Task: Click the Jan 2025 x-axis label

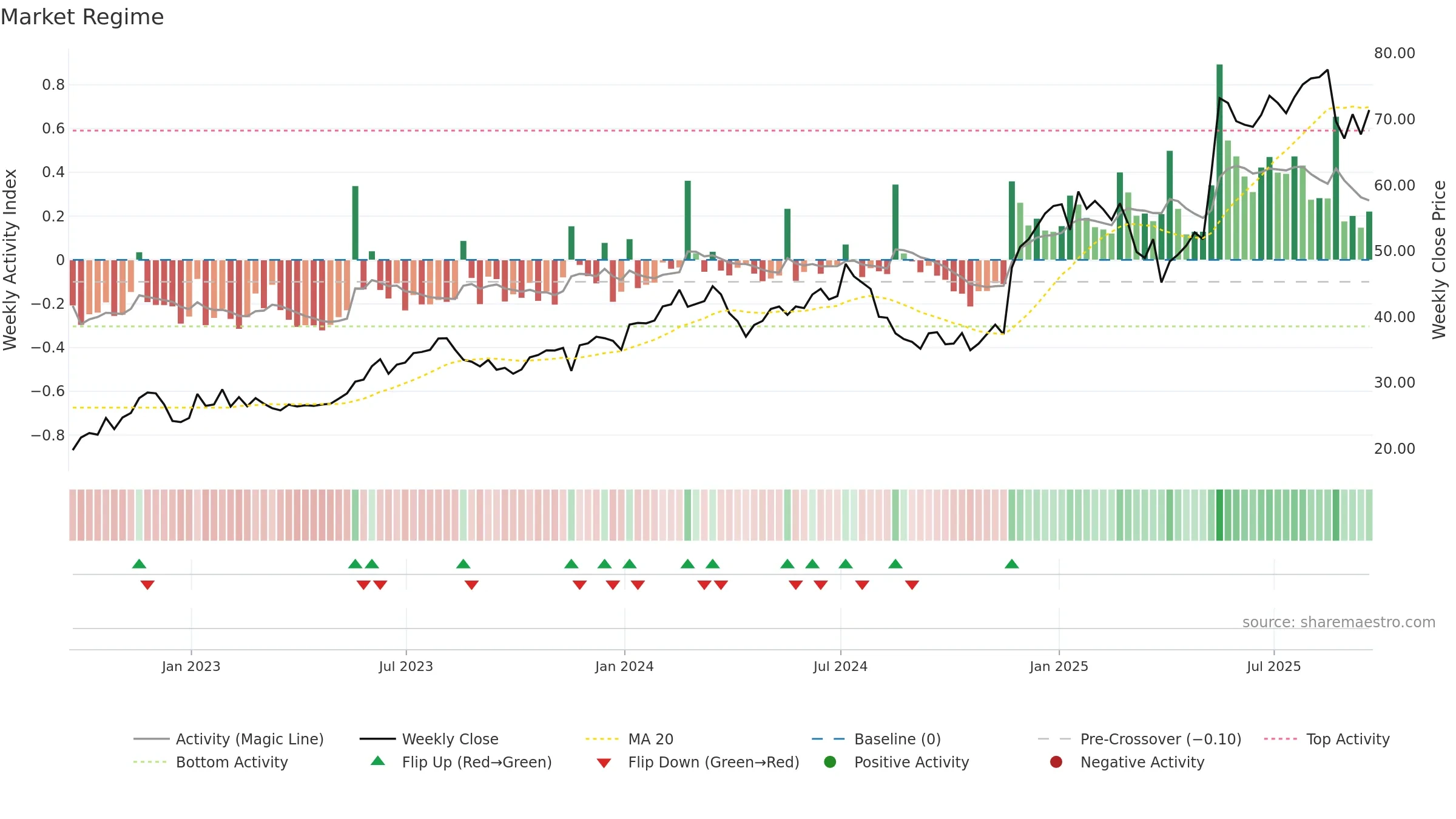Action: pos(1059,666)
